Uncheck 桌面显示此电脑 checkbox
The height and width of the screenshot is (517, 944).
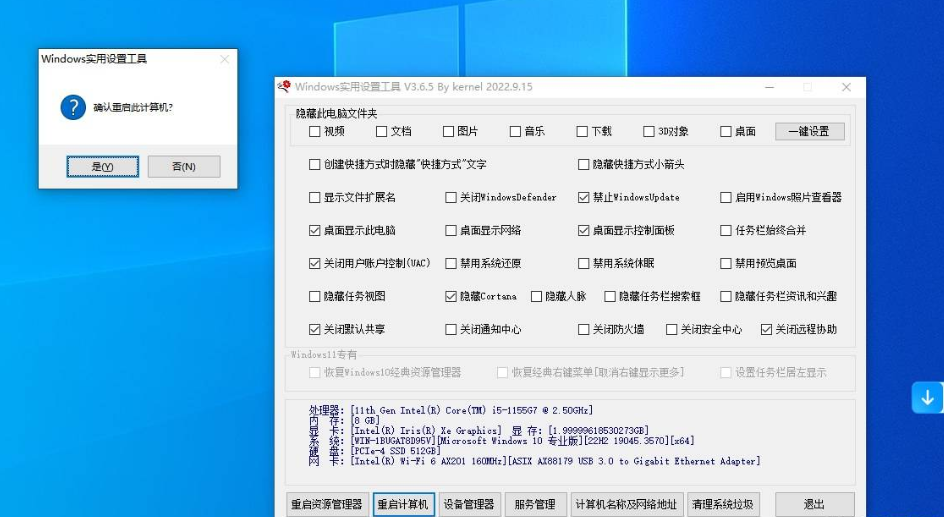314,231
